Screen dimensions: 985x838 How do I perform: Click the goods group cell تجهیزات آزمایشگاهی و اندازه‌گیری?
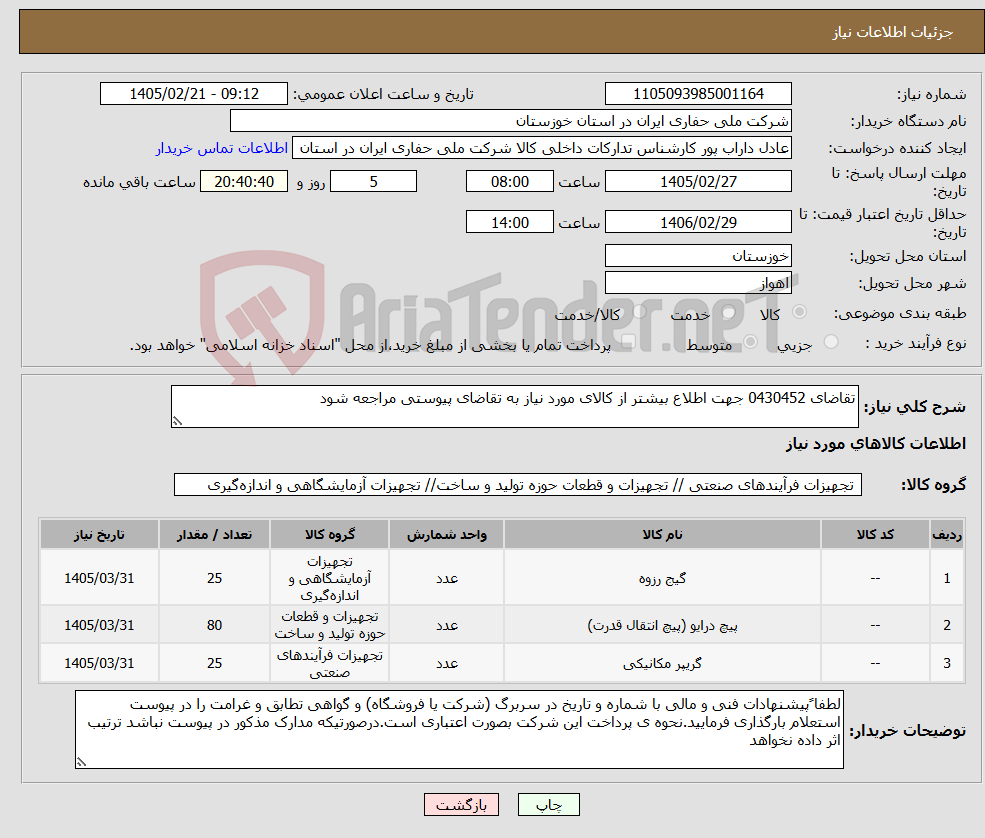coord(330,579)
